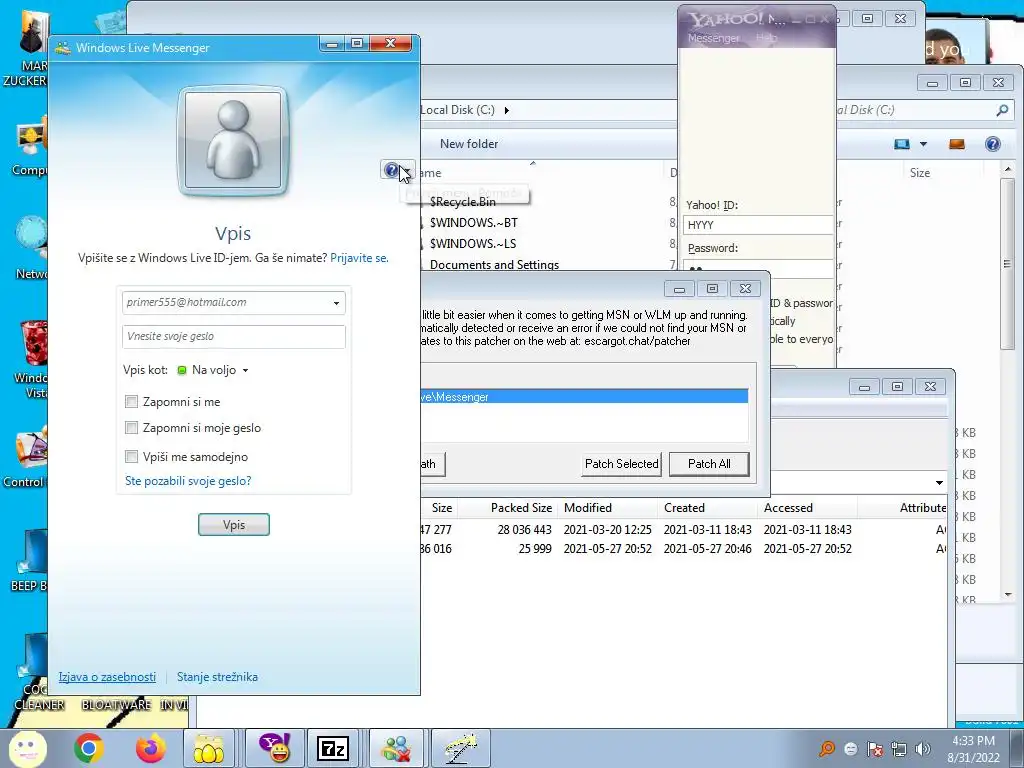Switch to 7-Zip on the taskbar
1024x768 pixels.
[x=333, y=748]
